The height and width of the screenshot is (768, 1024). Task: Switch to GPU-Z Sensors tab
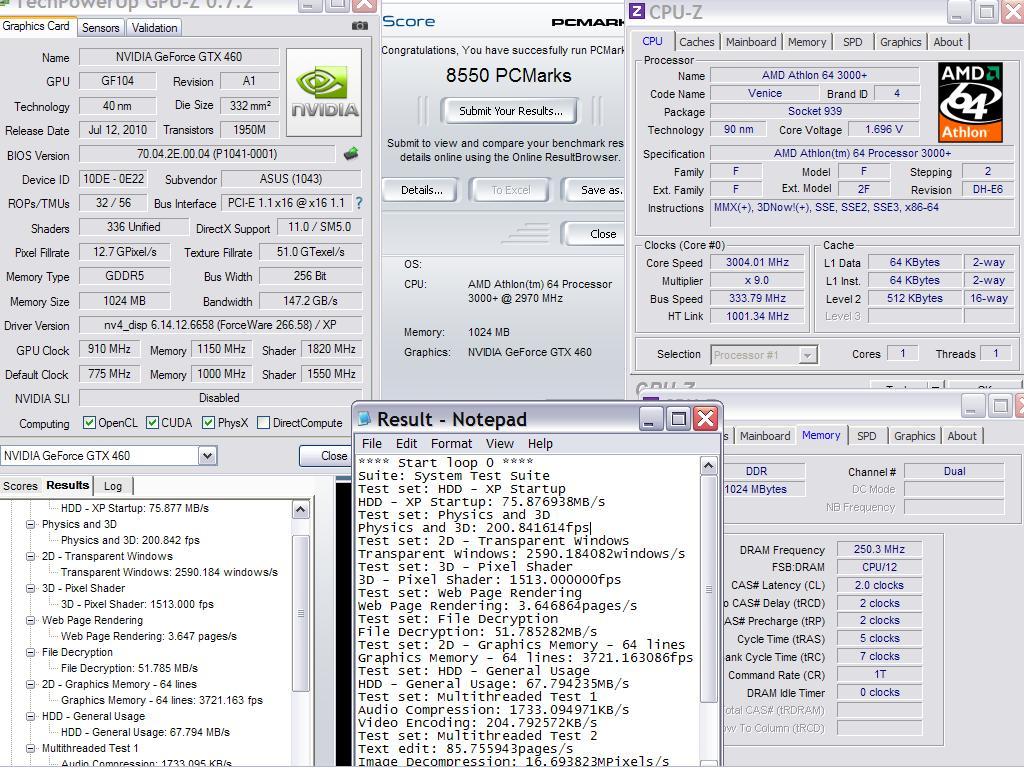click(x=101, y=27)
